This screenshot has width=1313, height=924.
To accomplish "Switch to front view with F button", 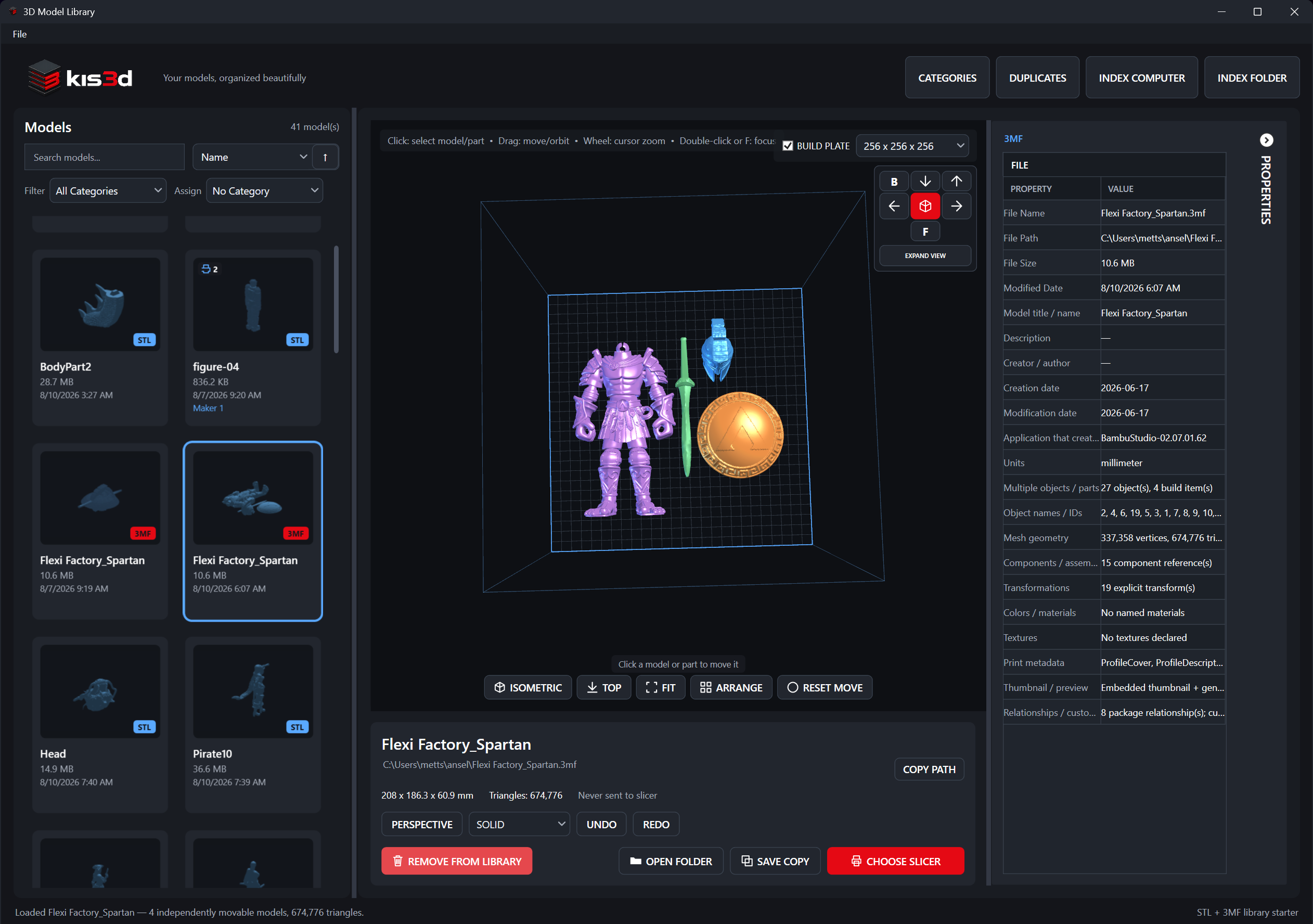I will coord(925,232).
